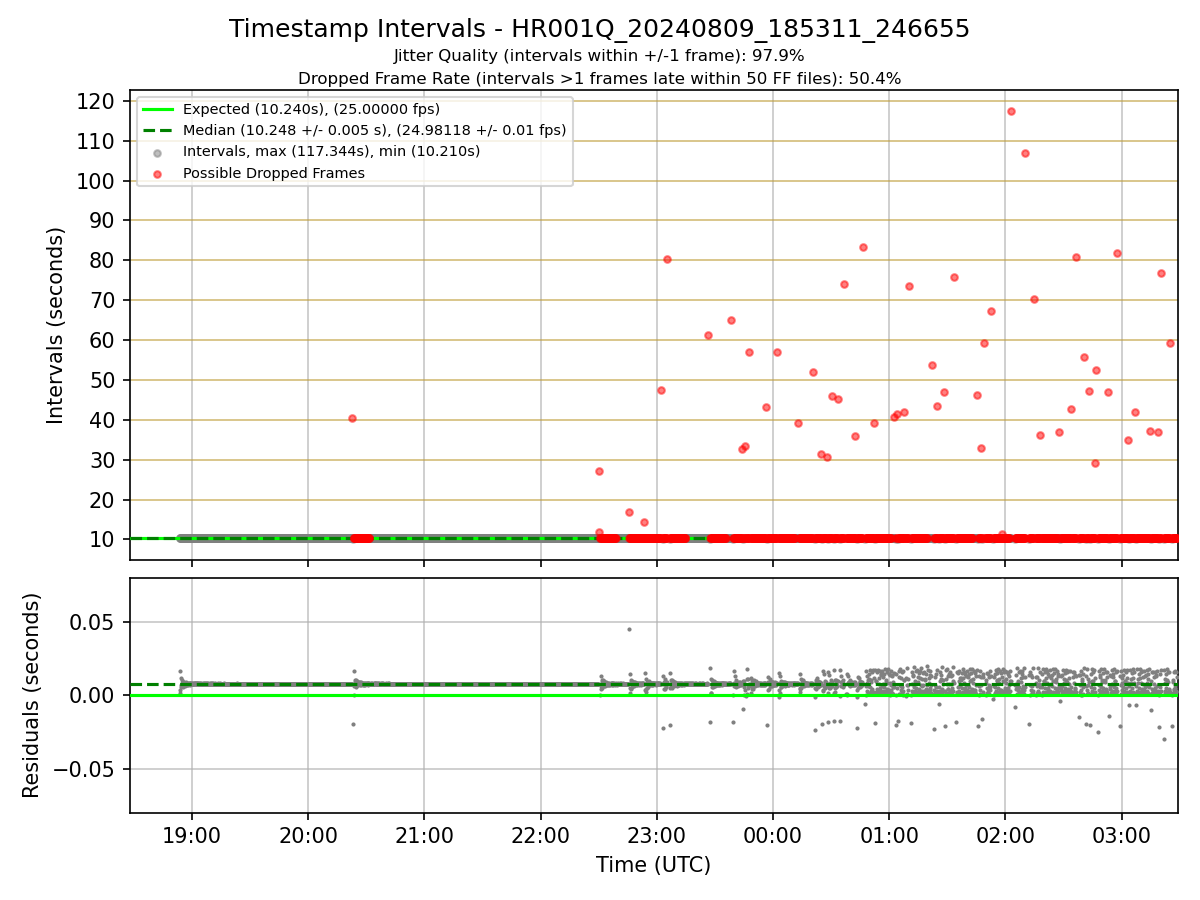
Task: Click the 'Intervals (seconds)' y-axis label
Action: click(x=56, y=325)
